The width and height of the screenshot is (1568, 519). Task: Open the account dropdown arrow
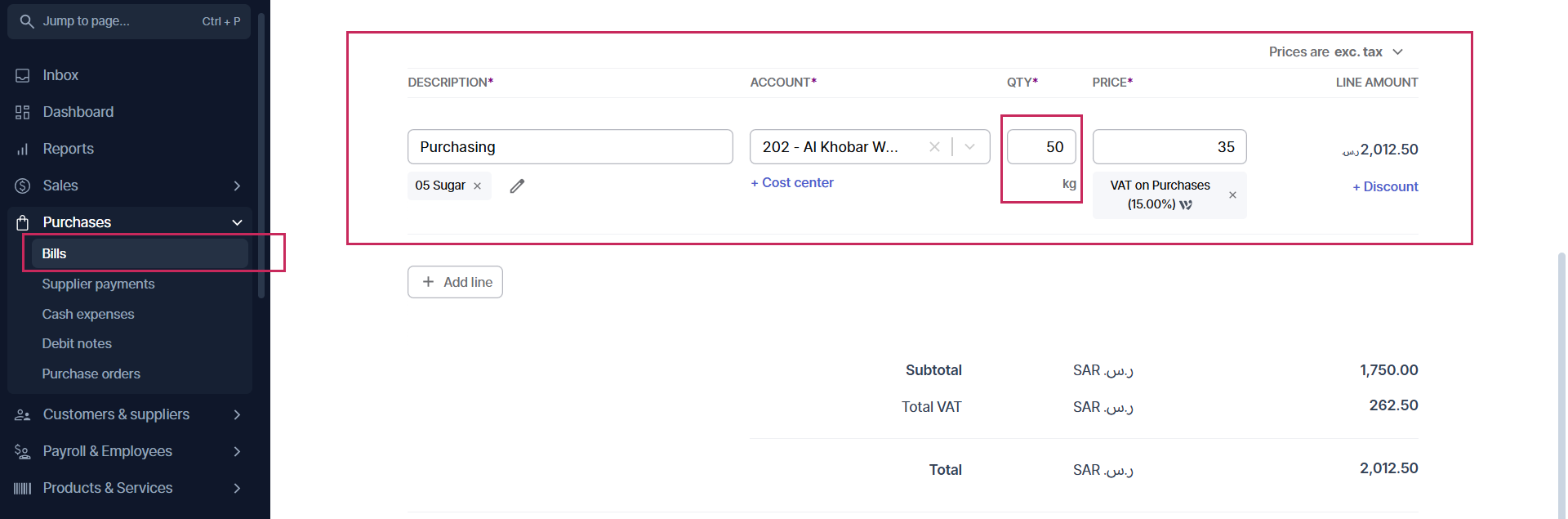coord(970,147)
